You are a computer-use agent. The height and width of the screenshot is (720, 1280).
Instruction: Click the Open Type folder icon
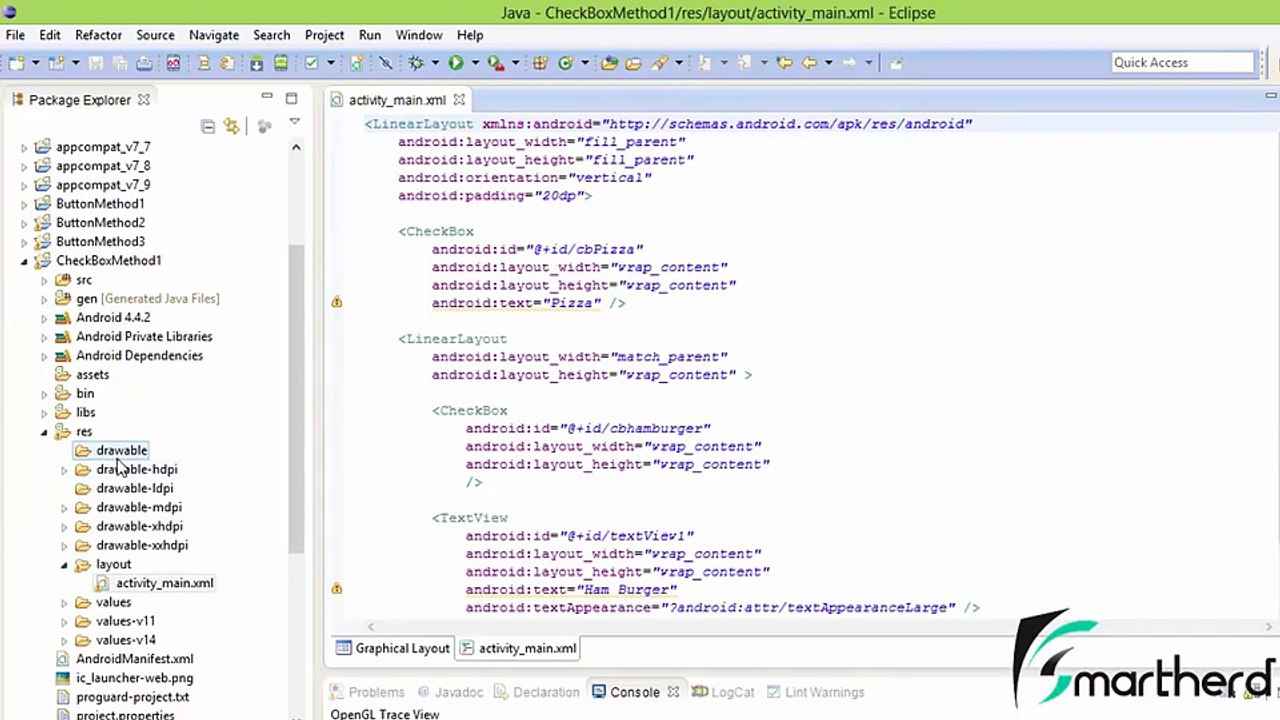pyautogui.click(x=609, y=63)
